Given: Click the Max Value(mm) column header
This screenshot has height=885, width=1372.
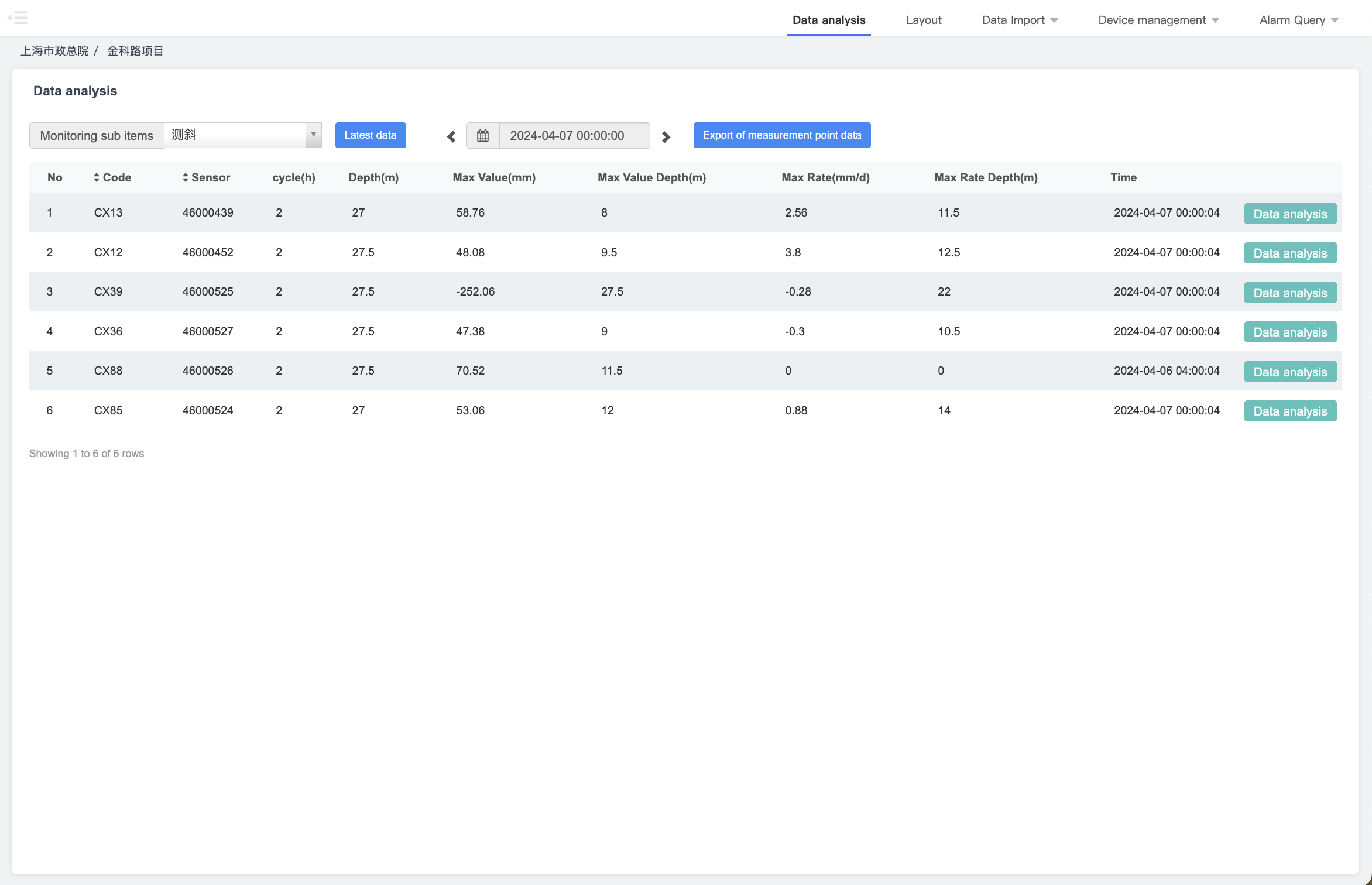Looking at the screenshot, I should [494, 177].
